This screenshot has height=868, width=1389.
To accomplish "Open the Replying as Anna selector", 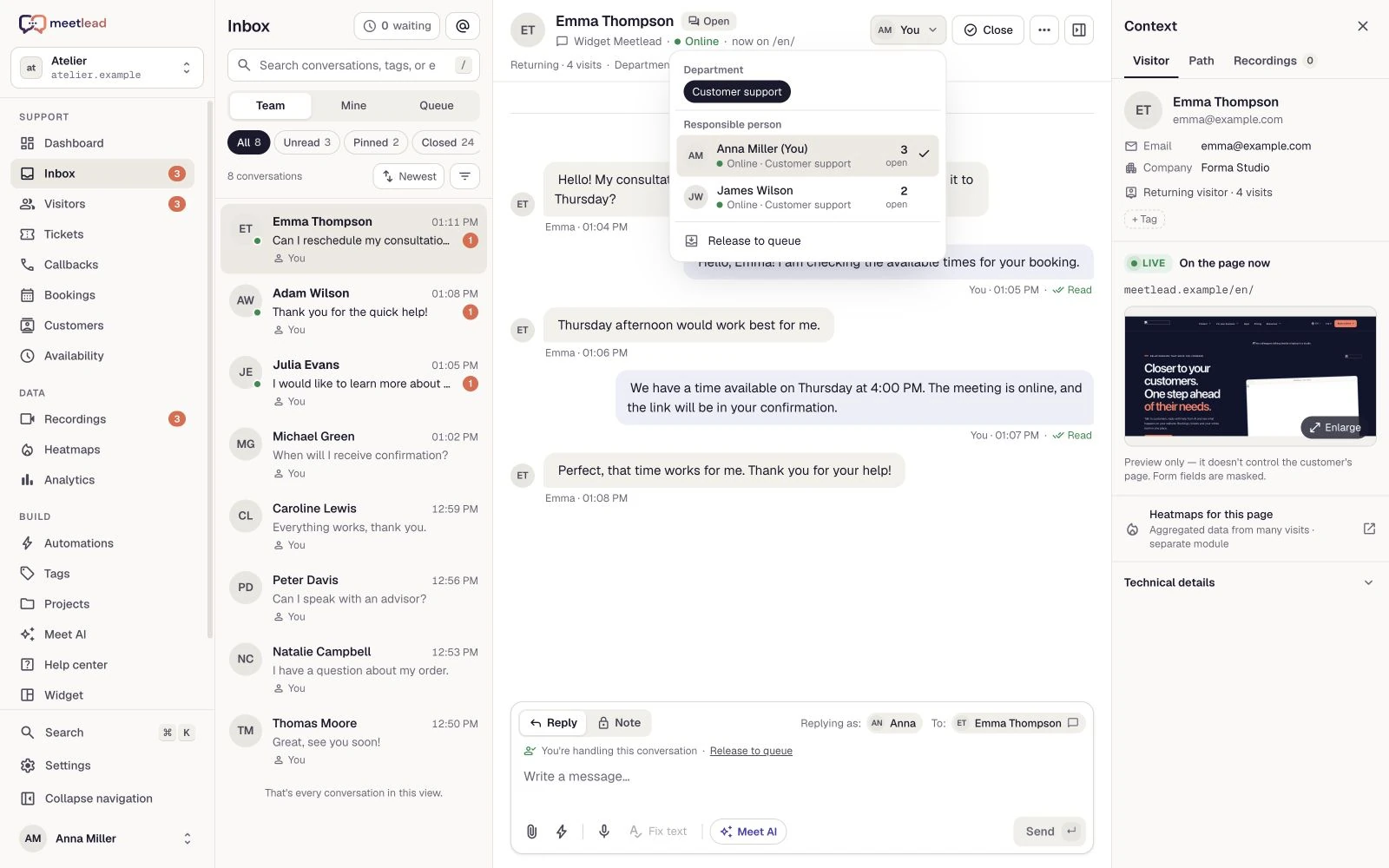I will click(894, 723).
